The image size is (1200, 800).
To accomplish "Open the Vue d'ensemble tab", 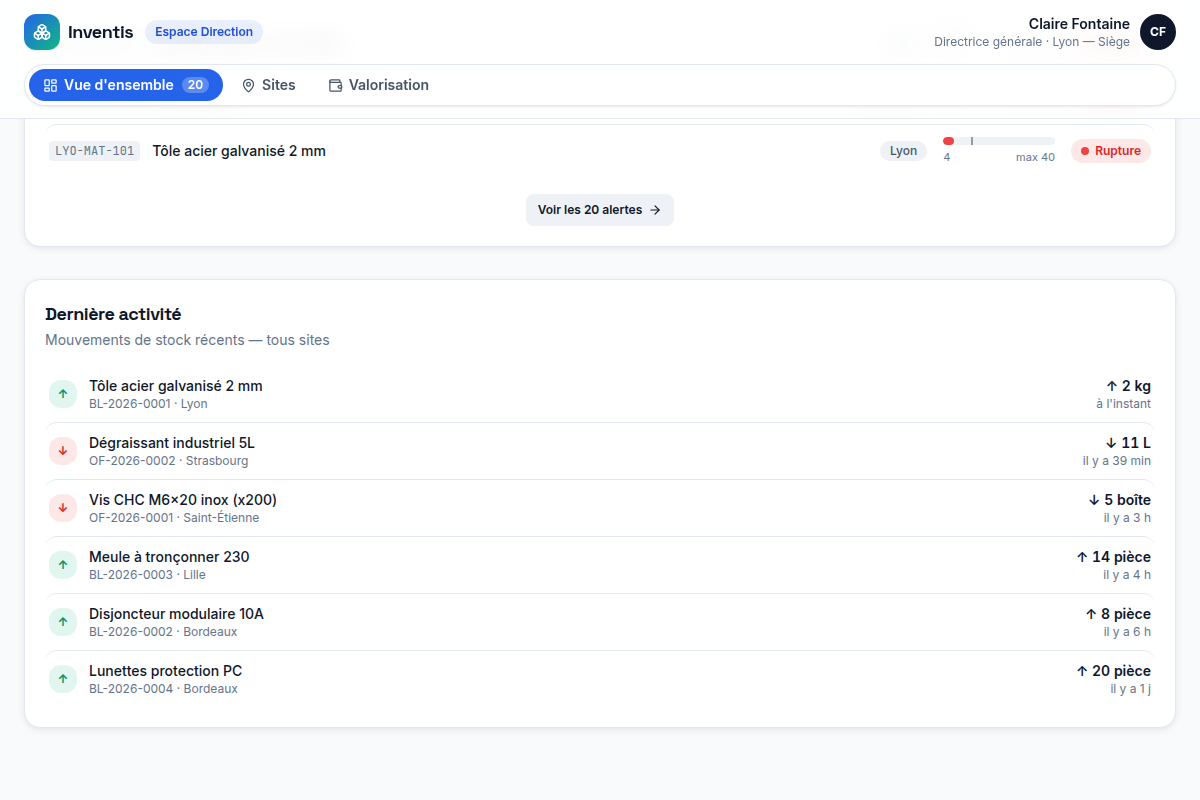I will click(126, 85).
